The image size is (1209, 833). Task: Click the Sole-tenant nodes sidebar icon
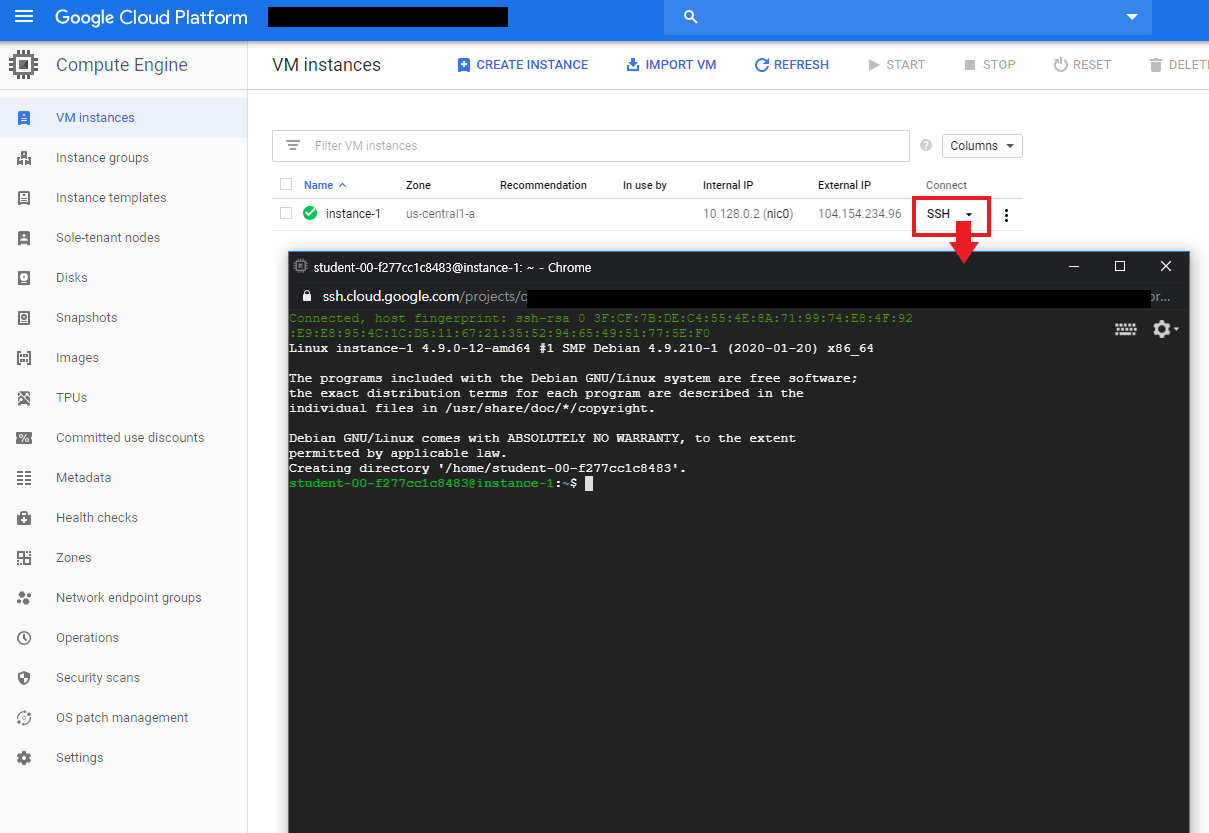[24, 238]
